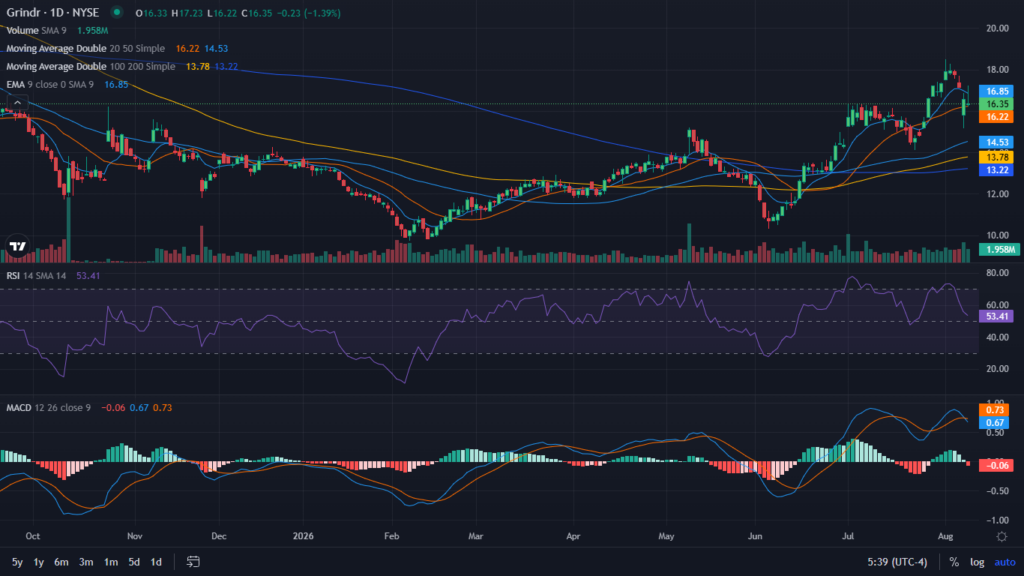
Task: Click the green market status dot
Action: tap(117, 12)
